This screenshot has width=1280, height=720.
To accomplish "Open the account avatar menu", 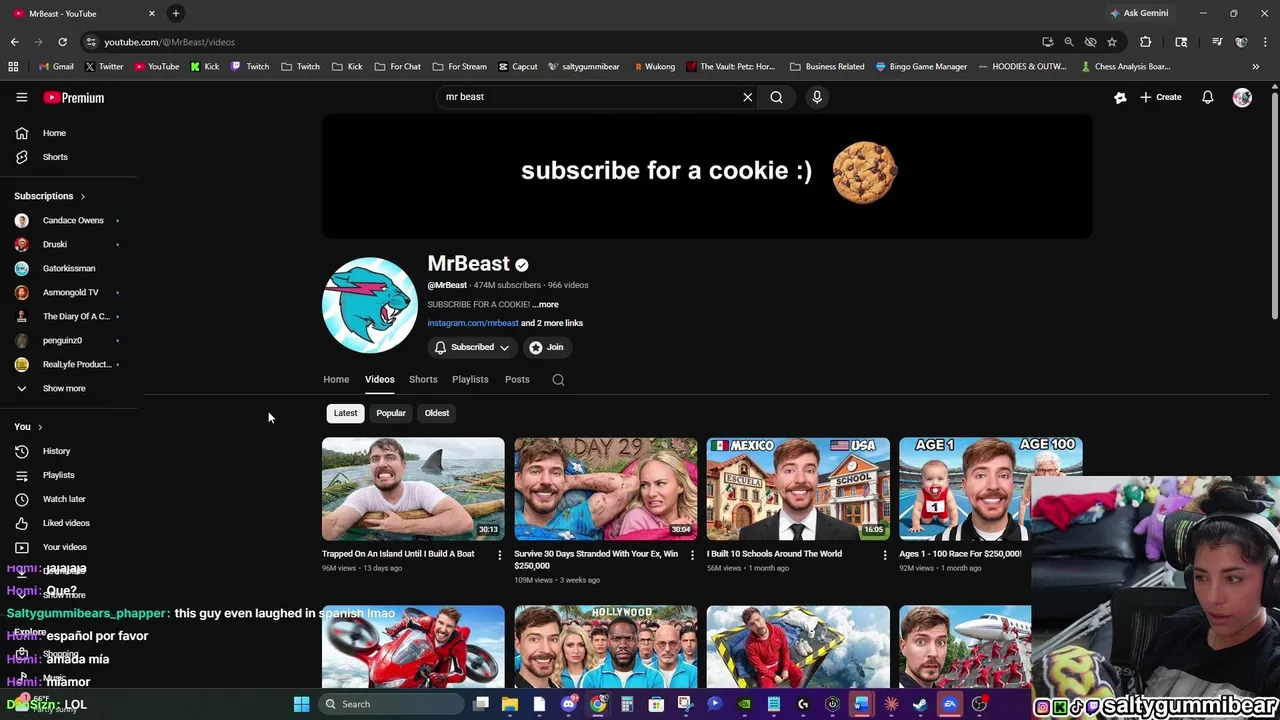I will pyautogui.click(x=1242, y=97).
